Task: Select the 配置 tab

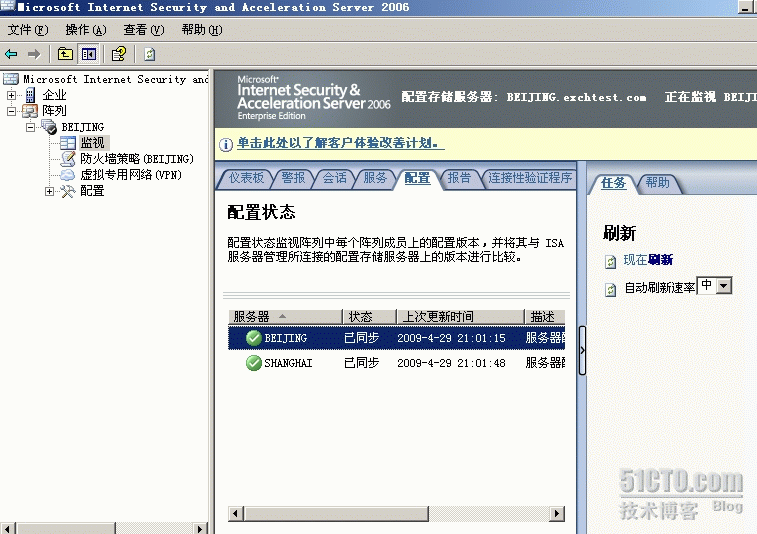Action: tap(417, 178)
